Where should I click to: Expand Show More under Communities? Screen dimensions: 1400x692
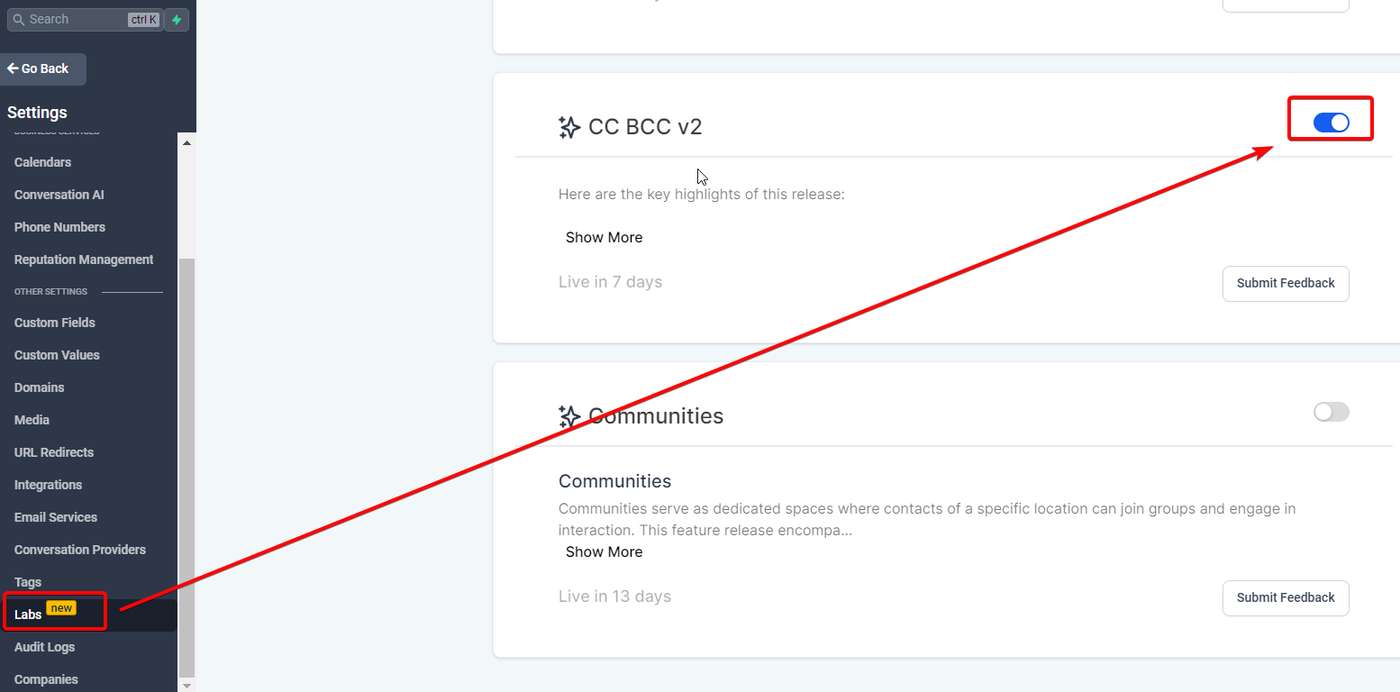[604, 552]
